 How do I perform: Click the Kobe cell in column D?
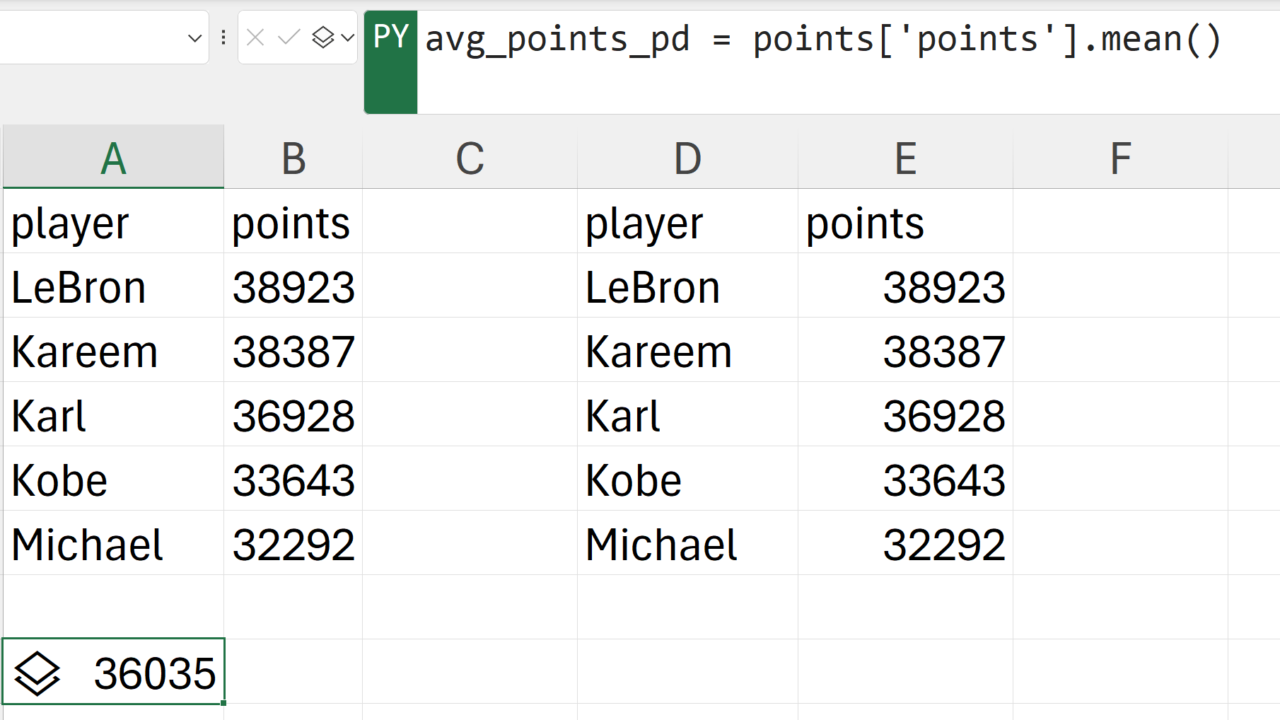(x=687, y=480)
